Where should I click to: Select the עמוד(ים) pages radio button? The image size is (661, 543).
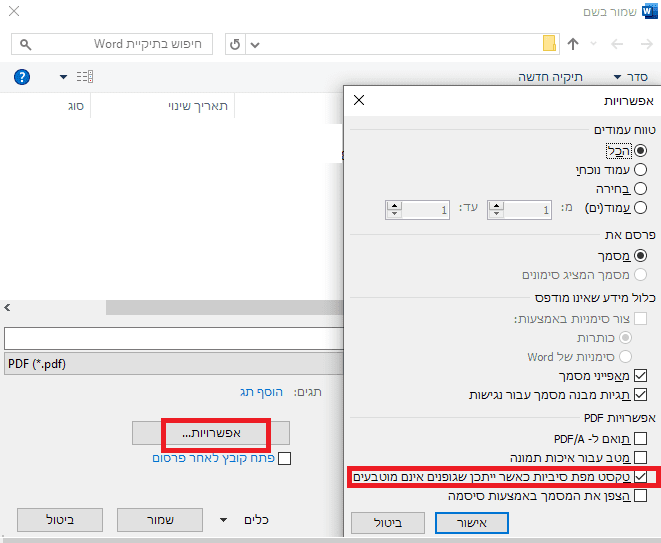[x=640, y=207]
